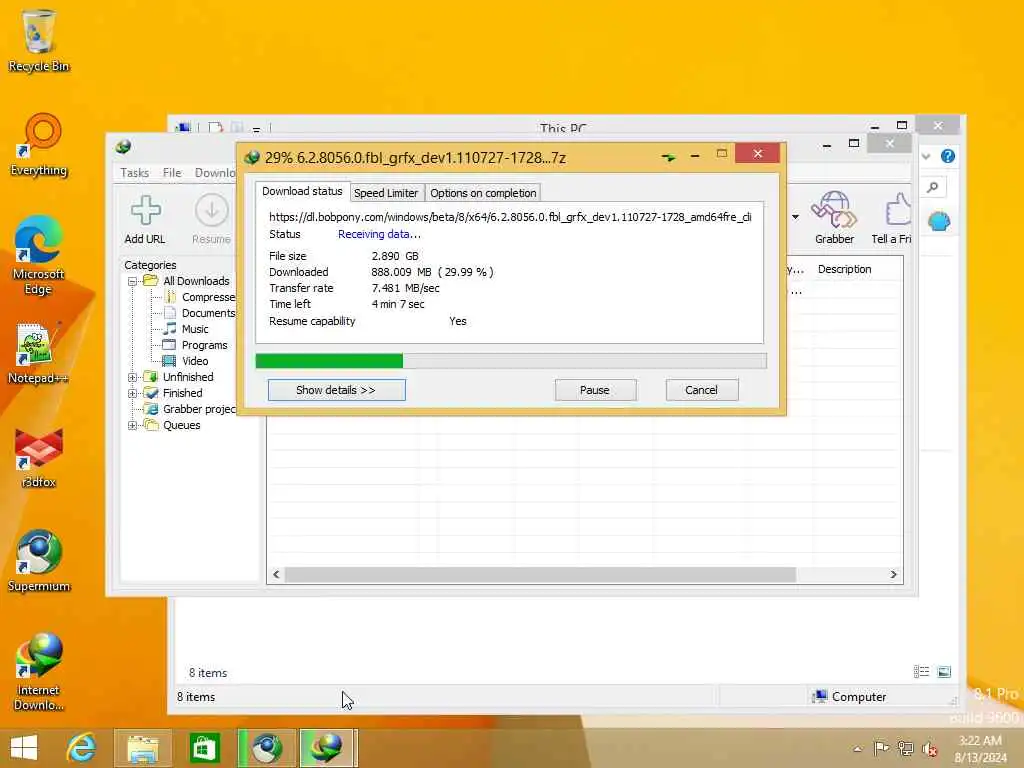
Task: Click the muted volume tray icon
Action: pyautogui.click(x=929, y=748)
